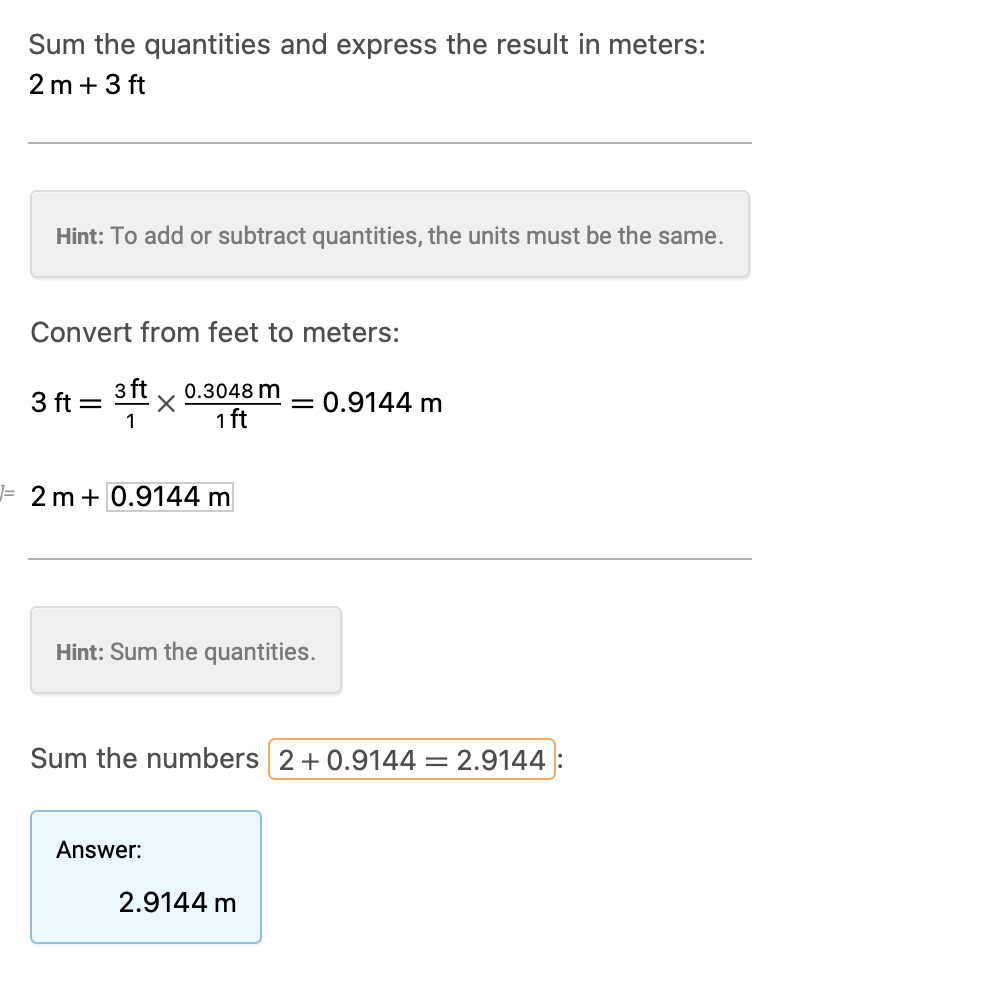The height and width of the screenshot is (990, 1000).
Task: Click the 'Sum the numbers' text
Action: [x=145, y=759]
